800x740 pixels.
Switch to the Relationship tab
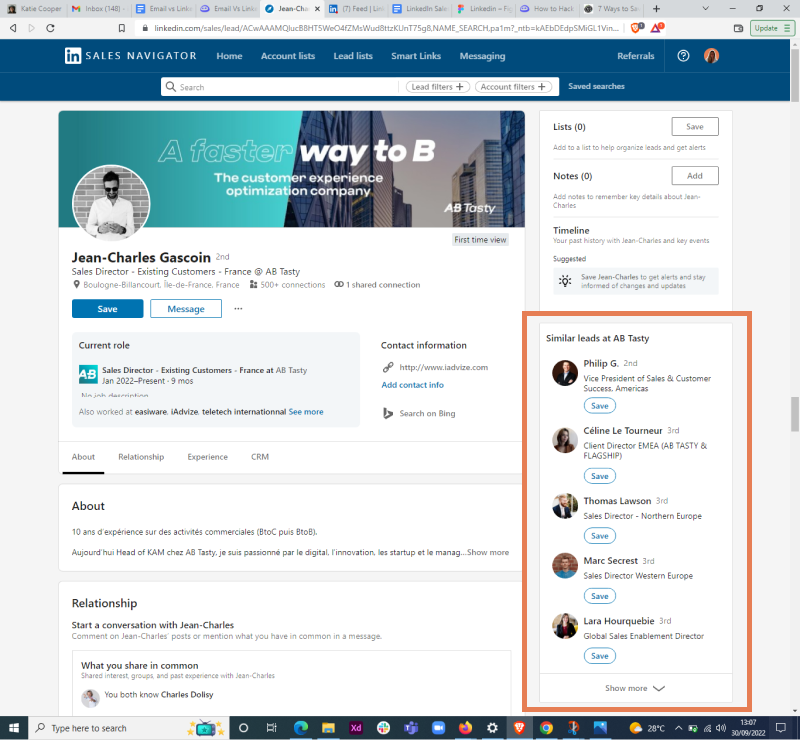click(141, 457)
